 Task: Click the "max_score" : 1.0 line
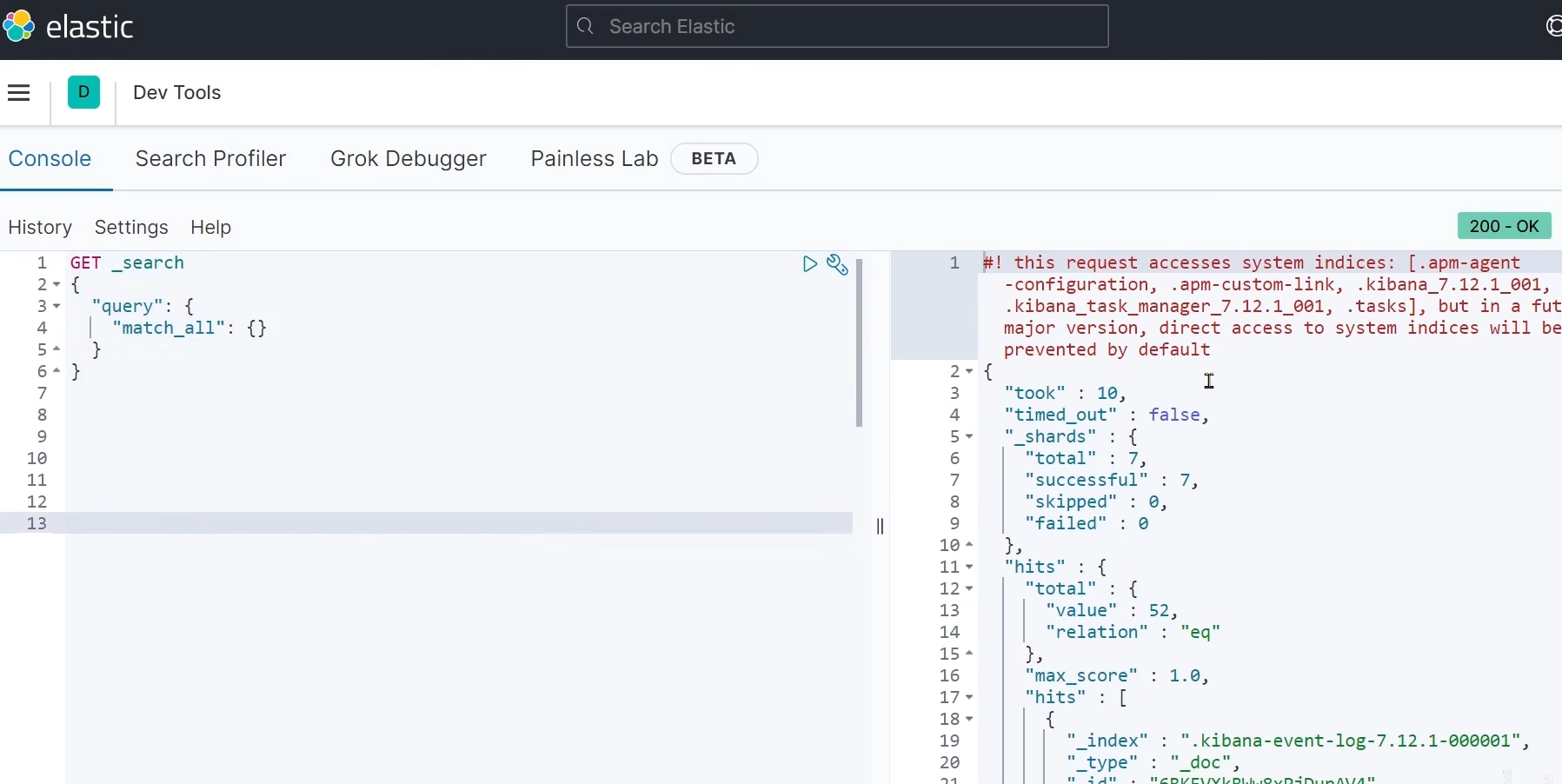pos(1118,676)
